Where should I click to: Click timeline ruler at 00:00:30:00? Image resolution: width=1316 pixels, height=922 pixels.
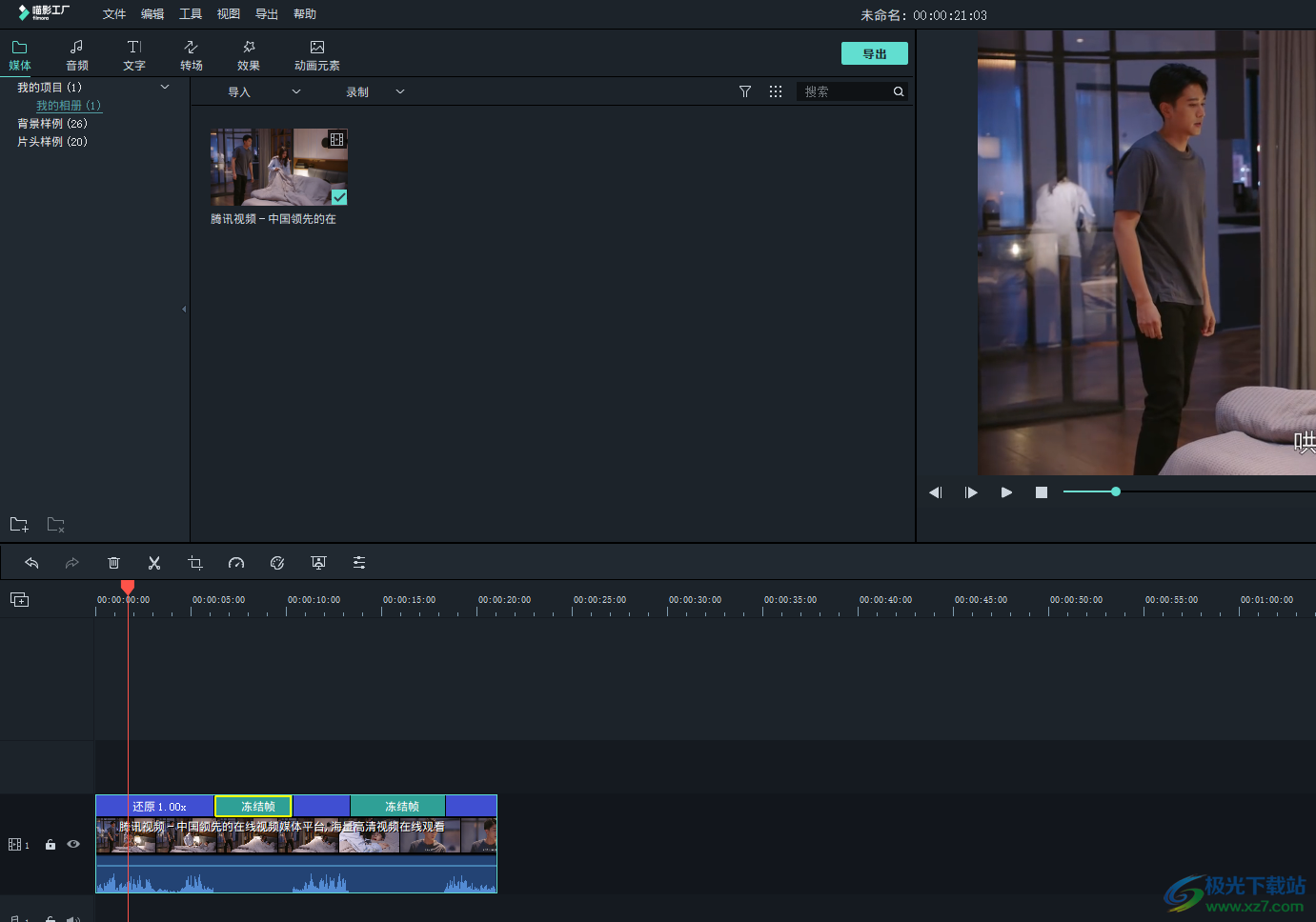[695, 600]
